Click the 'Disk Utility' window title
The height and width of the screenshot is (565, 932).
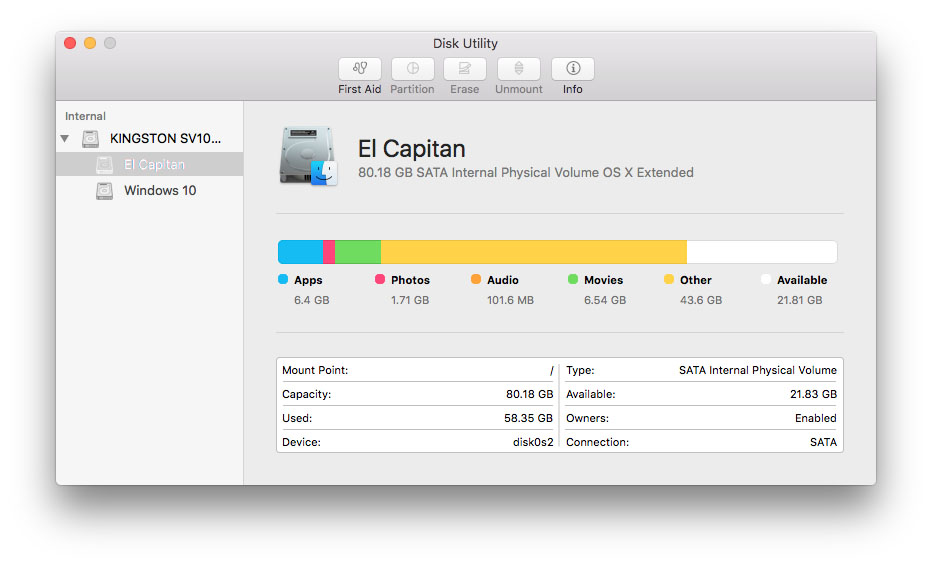[465, 43]
